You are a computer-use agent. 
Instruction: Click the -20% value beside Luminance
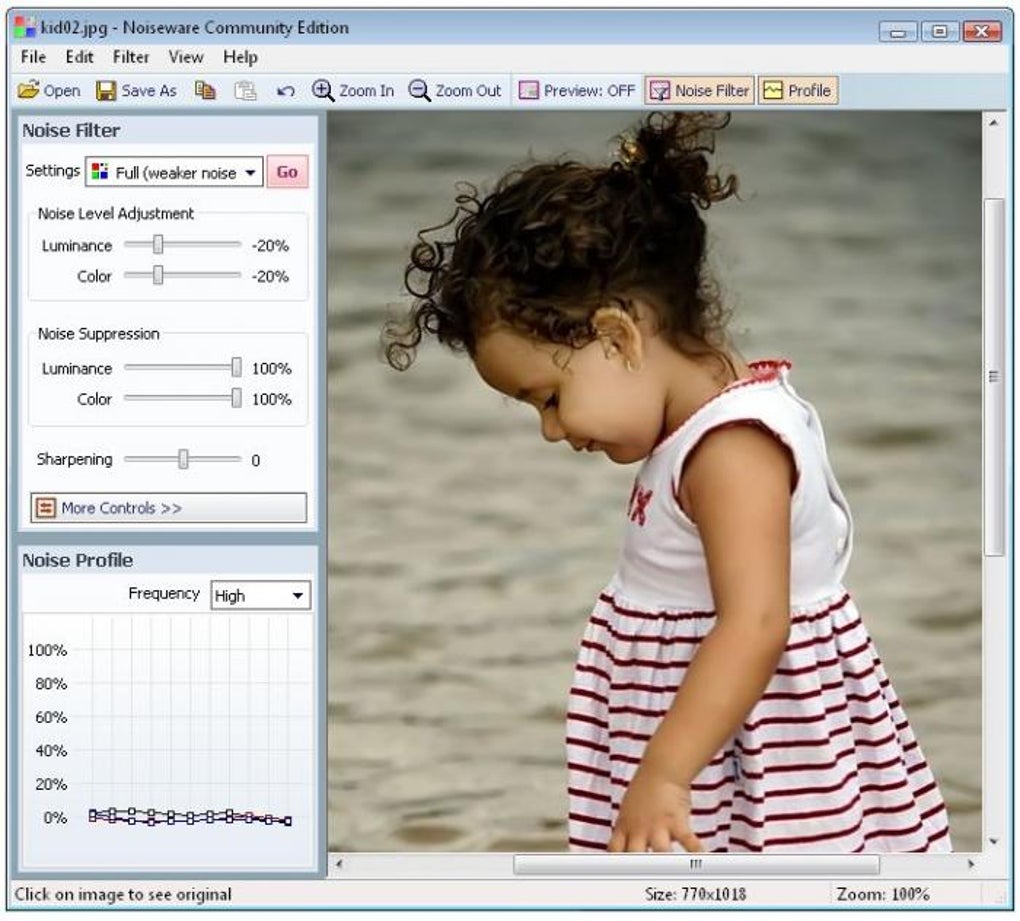(270, 246)
